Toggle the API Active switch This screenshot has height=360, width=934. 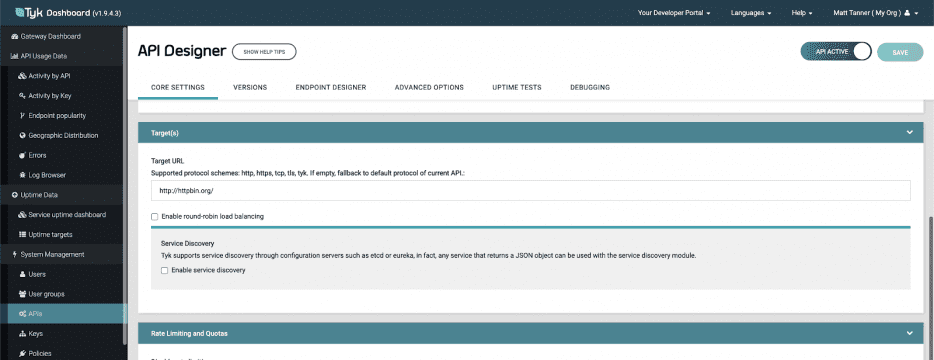(x=836, y=52)
